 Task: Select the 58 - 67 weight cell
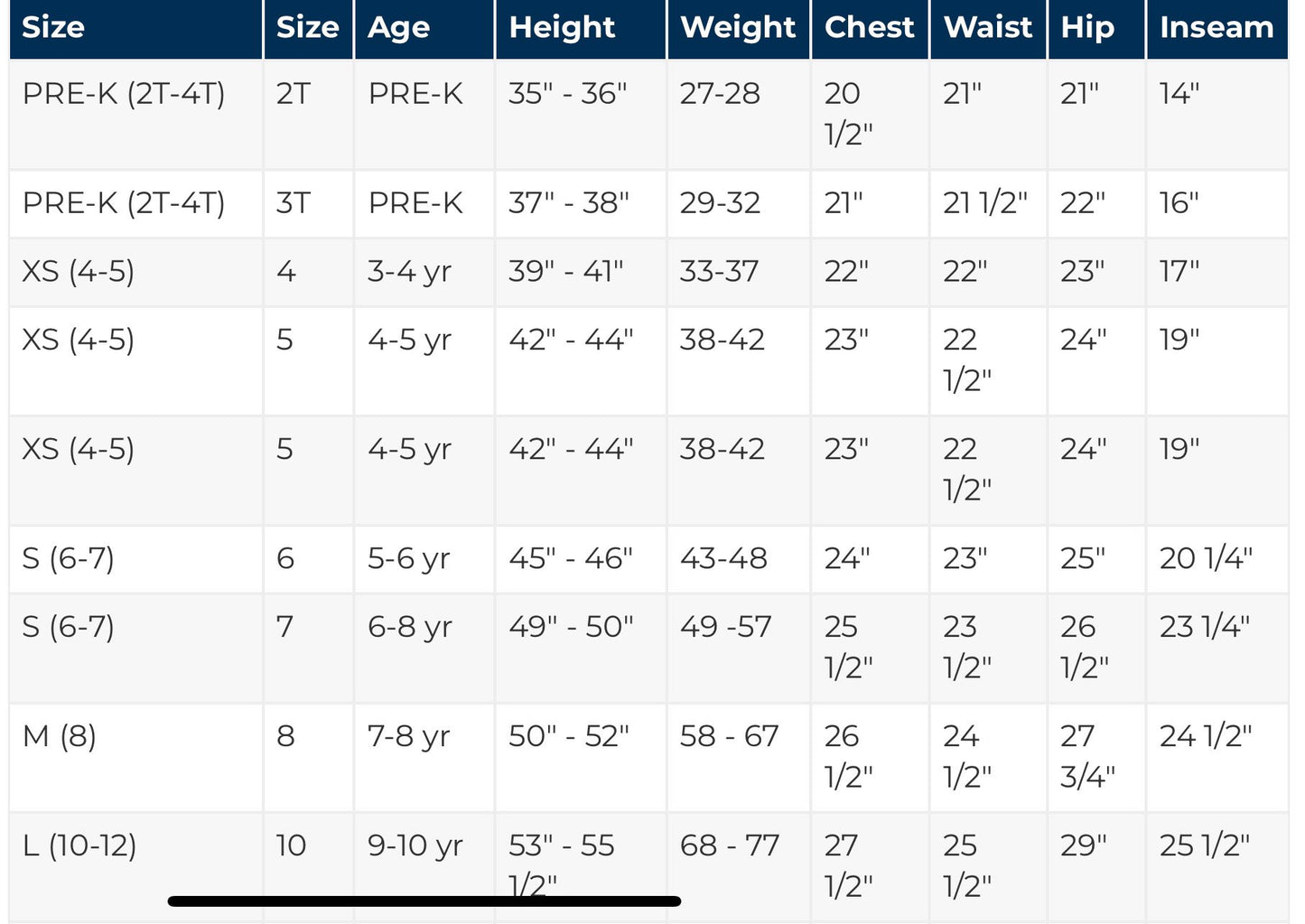tap(729, 736)
